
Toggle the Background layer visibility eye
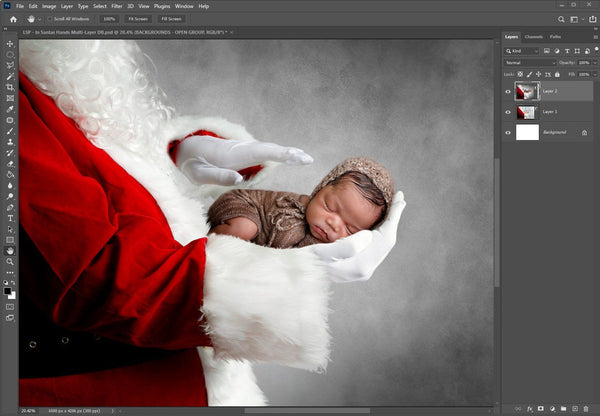[x=508, y=132]
